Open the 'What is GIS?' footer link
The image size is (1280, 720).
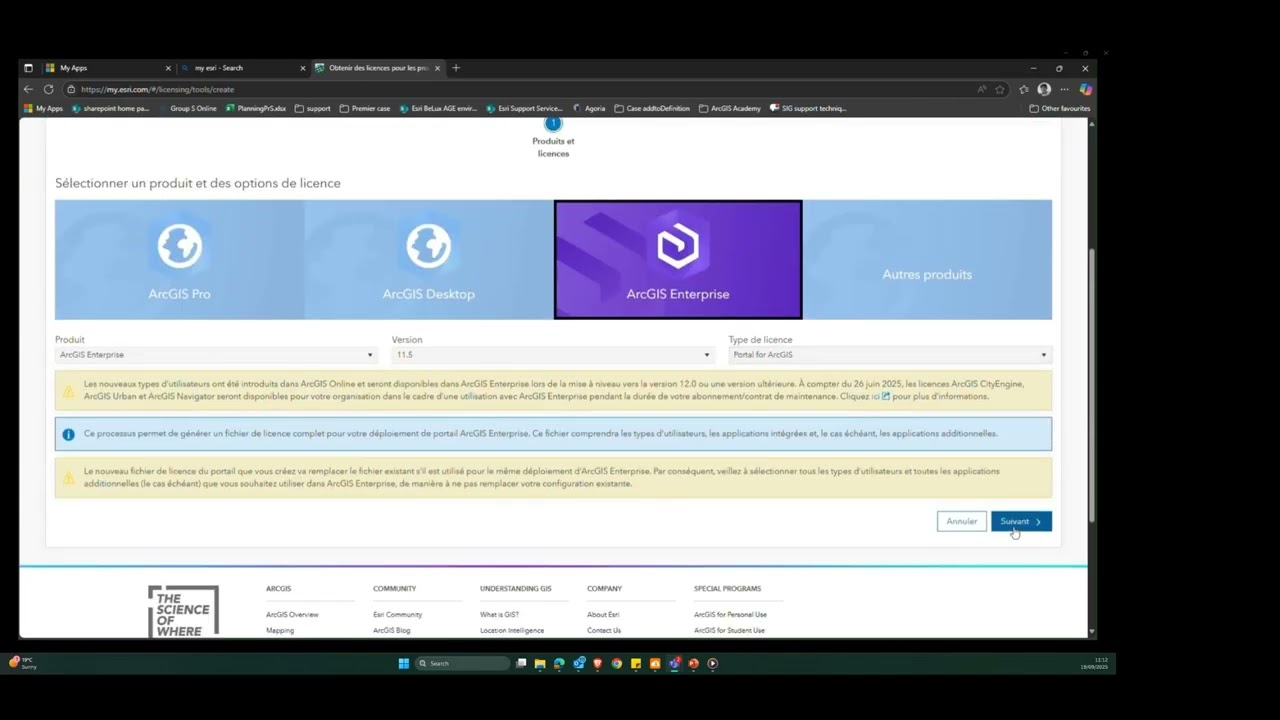pos(499,615)
